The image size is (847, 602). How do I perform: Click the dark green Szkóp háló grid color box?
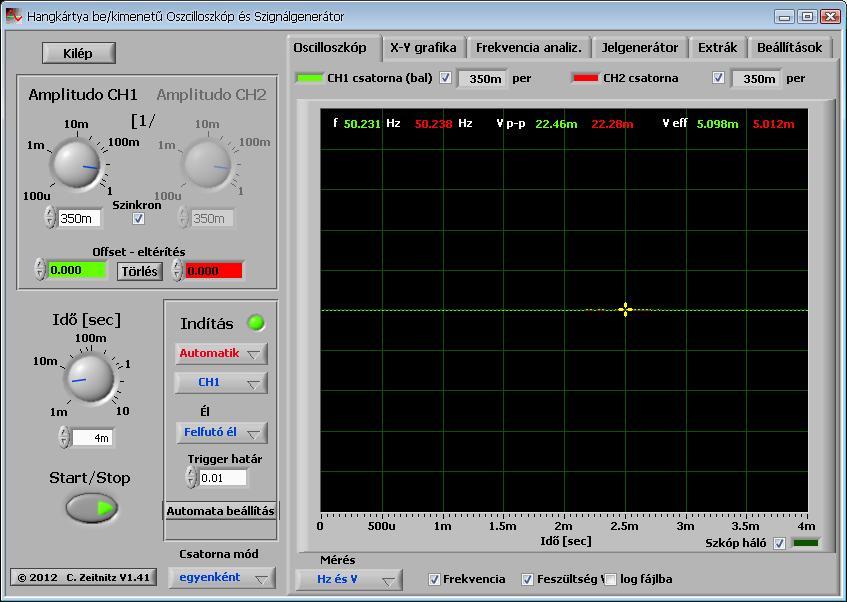tap(805, 543)
